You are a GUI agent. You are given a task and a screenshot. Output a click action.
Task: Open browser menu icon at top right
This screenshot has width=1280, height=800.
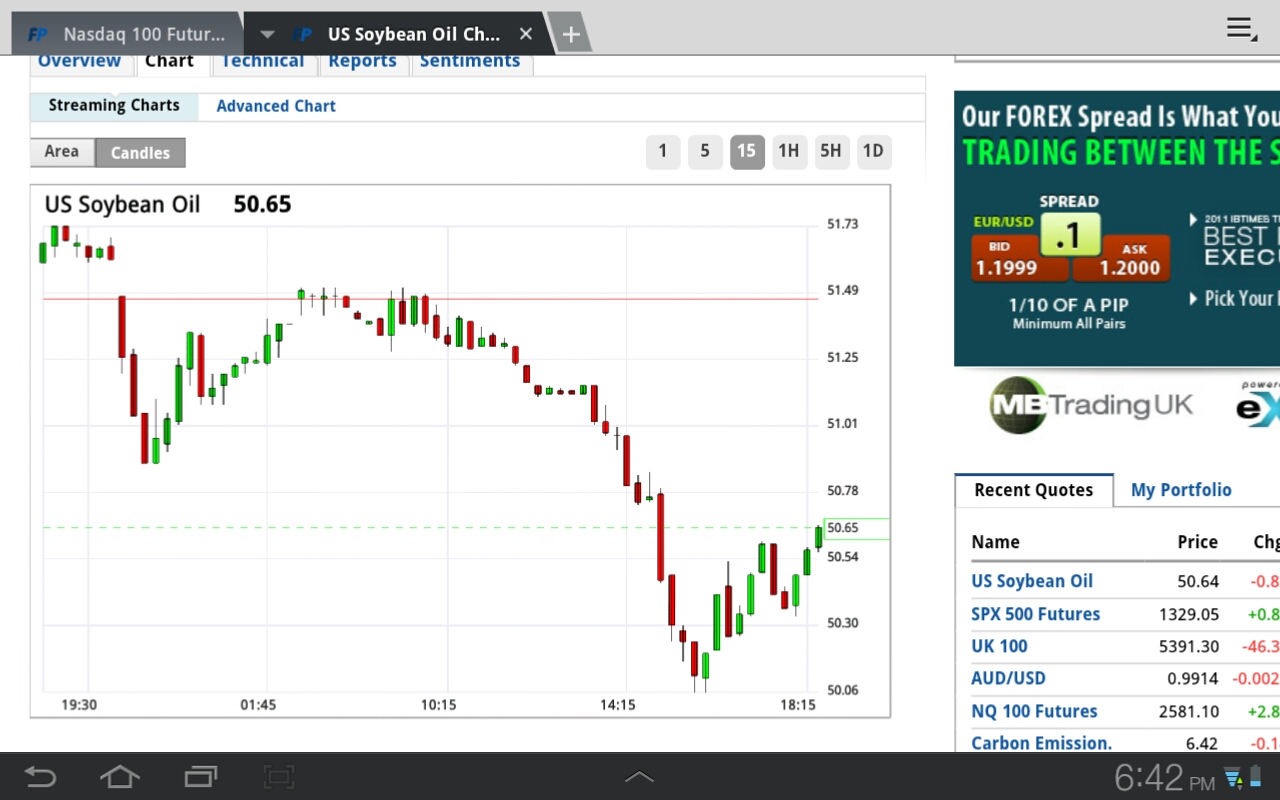pos(1242,29)
